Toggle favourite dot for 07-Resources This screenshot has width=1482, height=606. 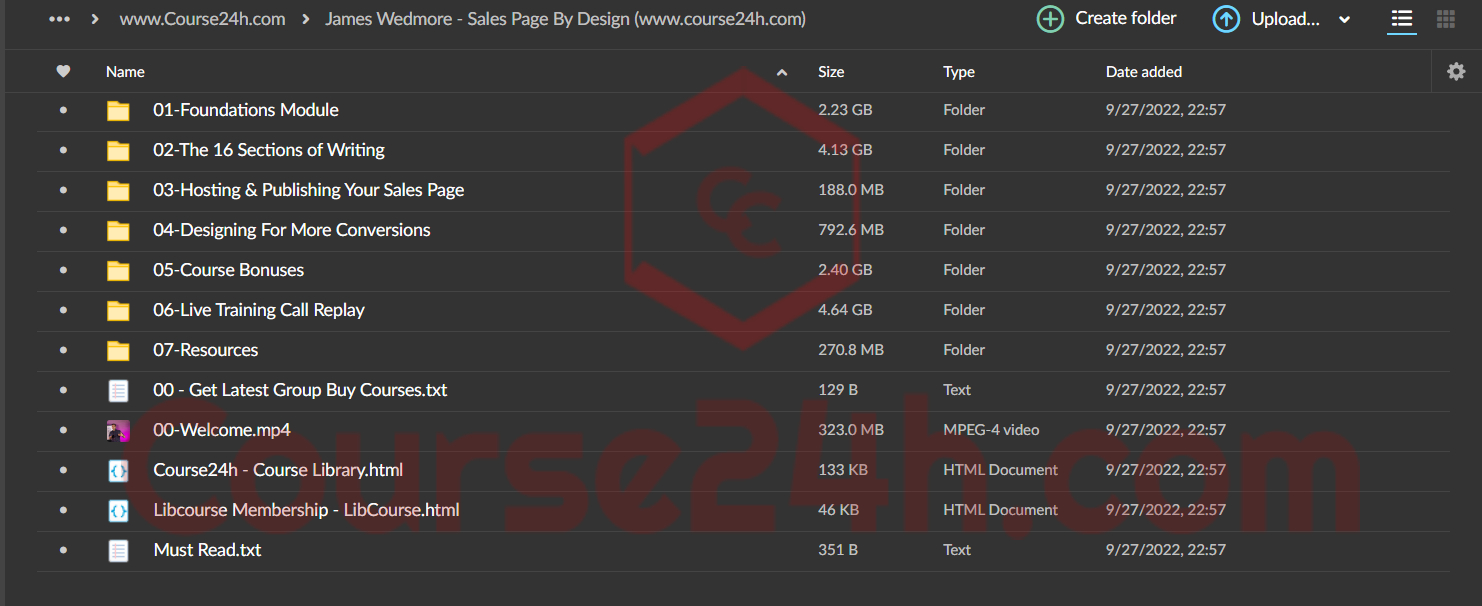pos(63,350)
